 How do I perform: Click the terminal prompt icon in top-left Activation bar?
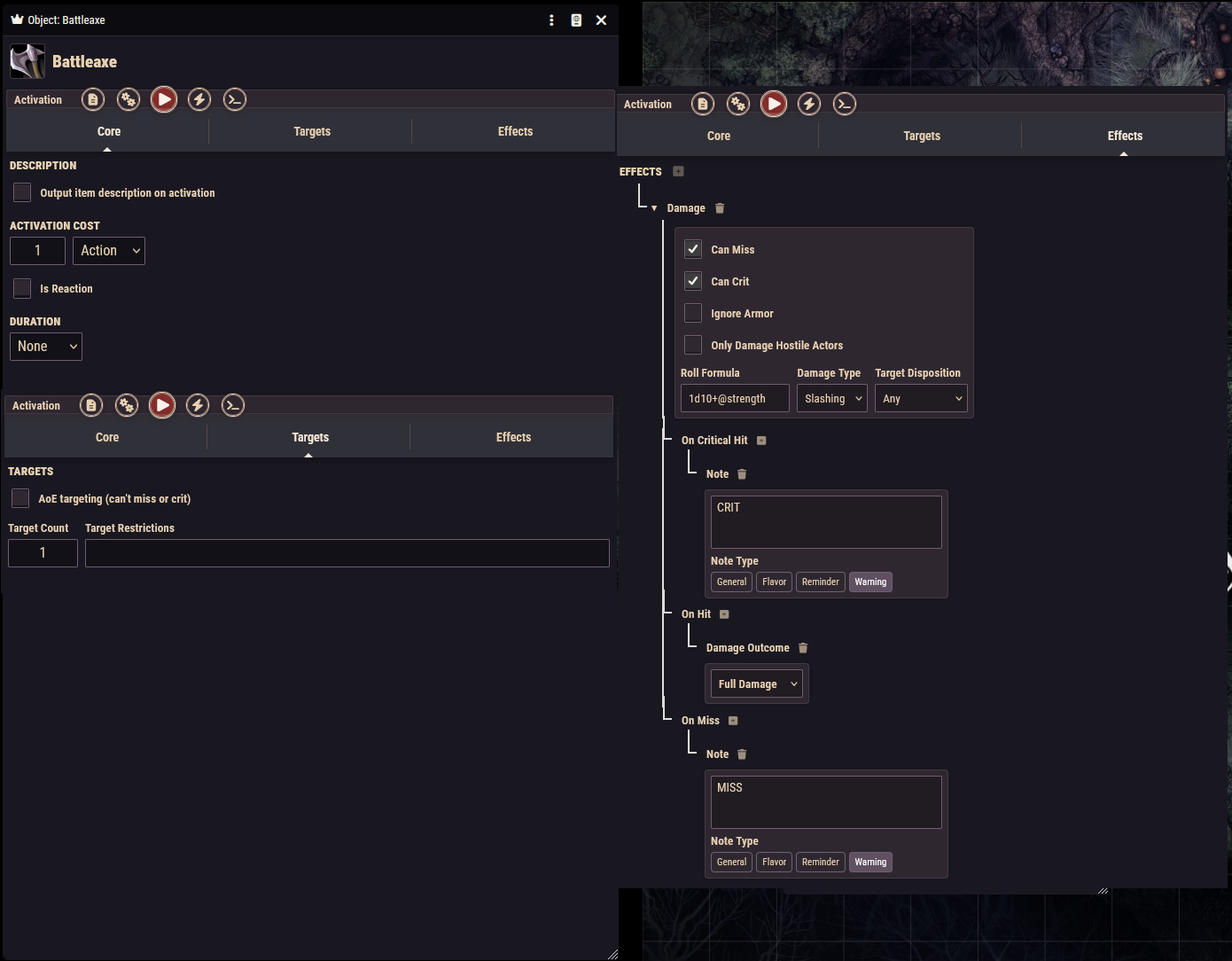pyautogui.click(x=235, y=99)
